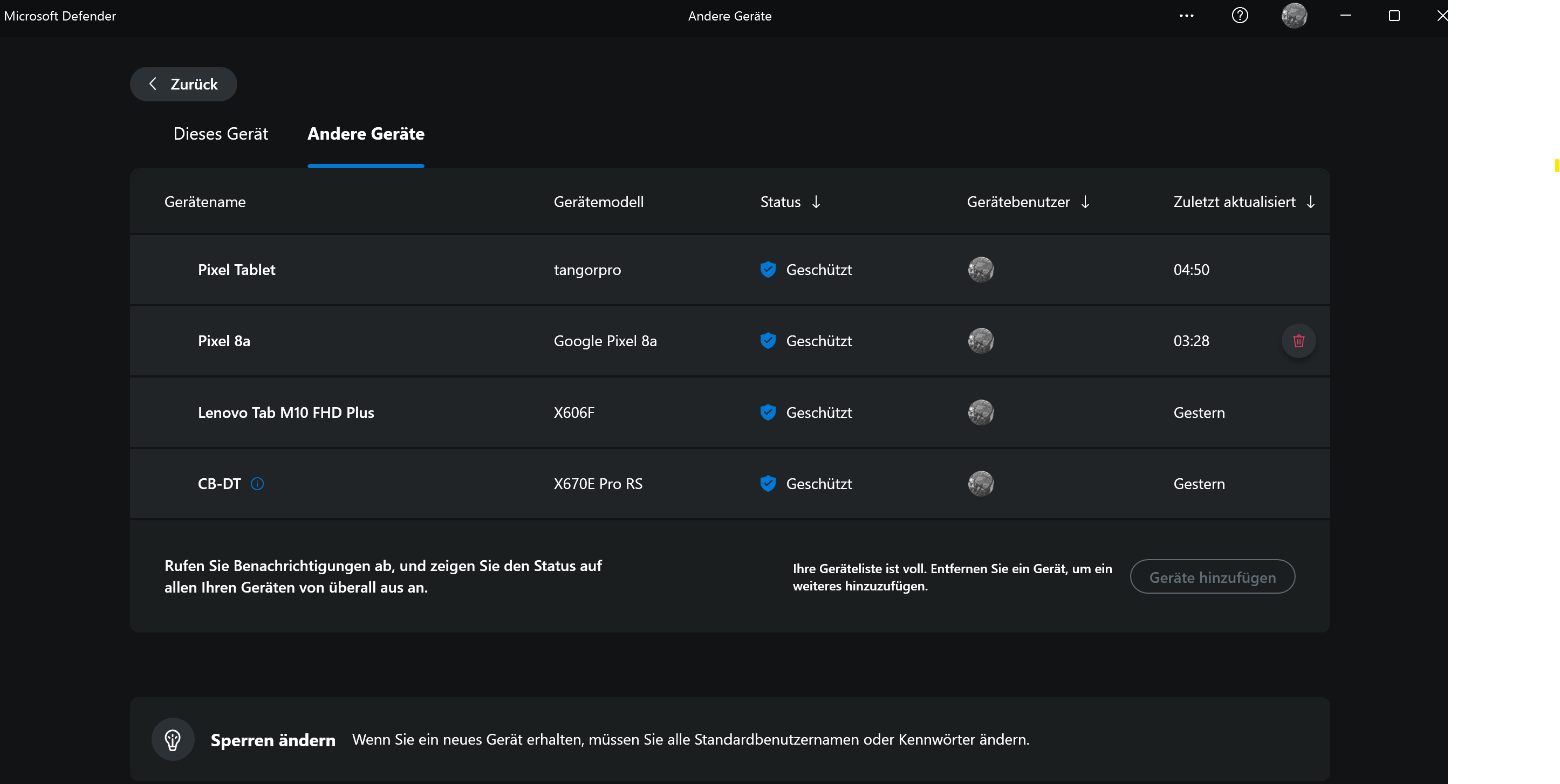Go back with the Zurück button

point(183,84)
